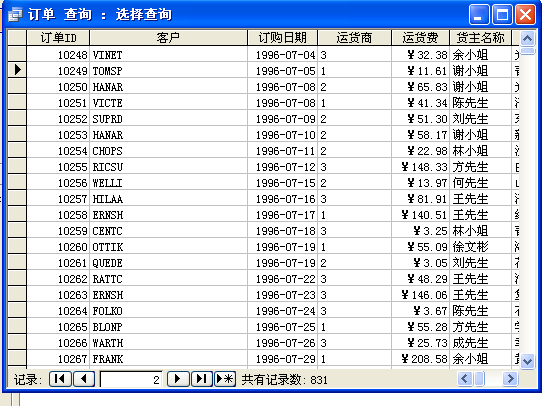Select the 订单ID column header
Image resolution: width=554 pixels, height=406 pixels.
58,37
